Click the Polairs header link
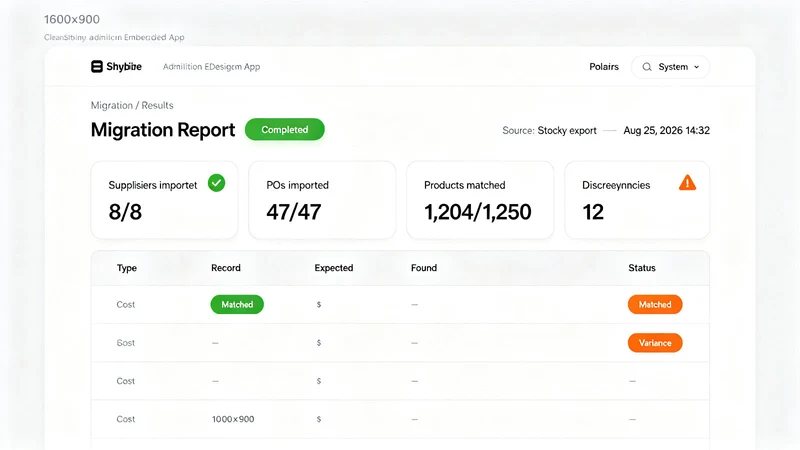The image size is (800, 450). pyautogui.click(x=604, y=67)
